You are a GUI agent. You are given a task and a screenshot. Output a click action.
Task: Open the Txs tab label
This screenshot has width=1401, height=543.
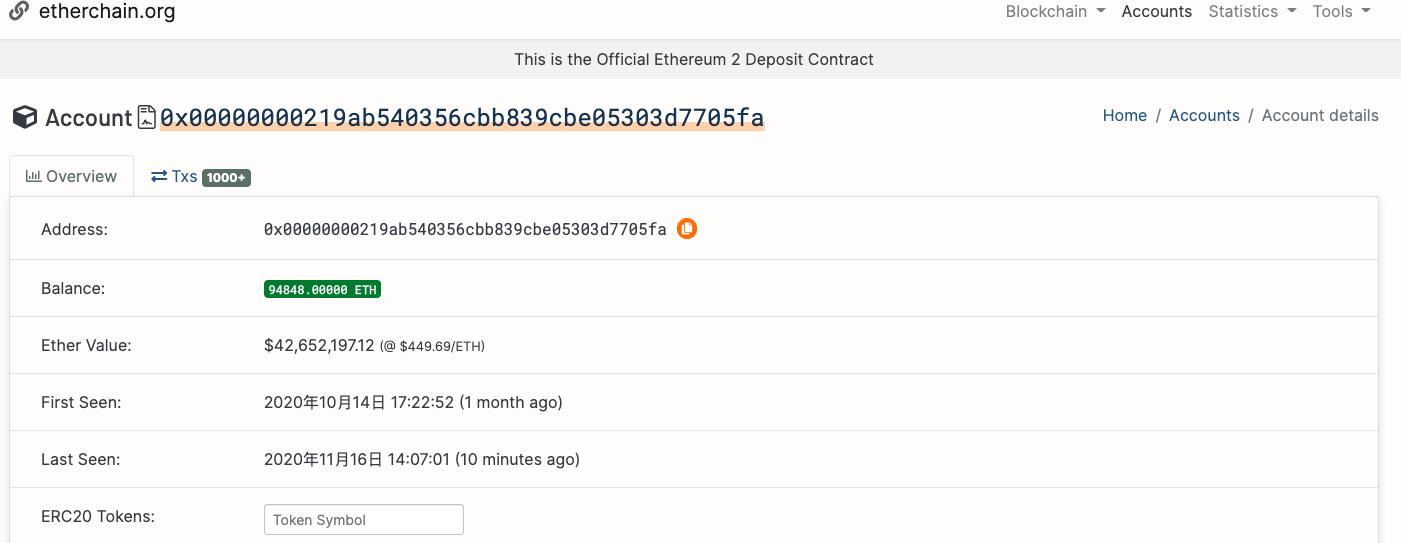click(184, 176)
